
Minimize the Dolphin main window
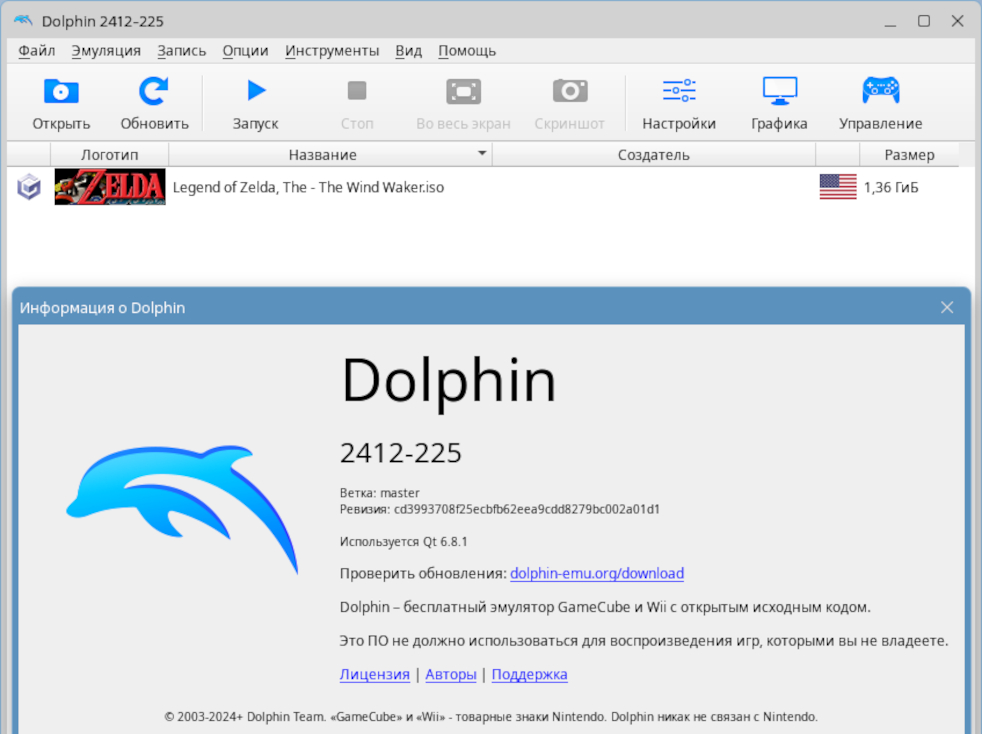coord(890,23)
